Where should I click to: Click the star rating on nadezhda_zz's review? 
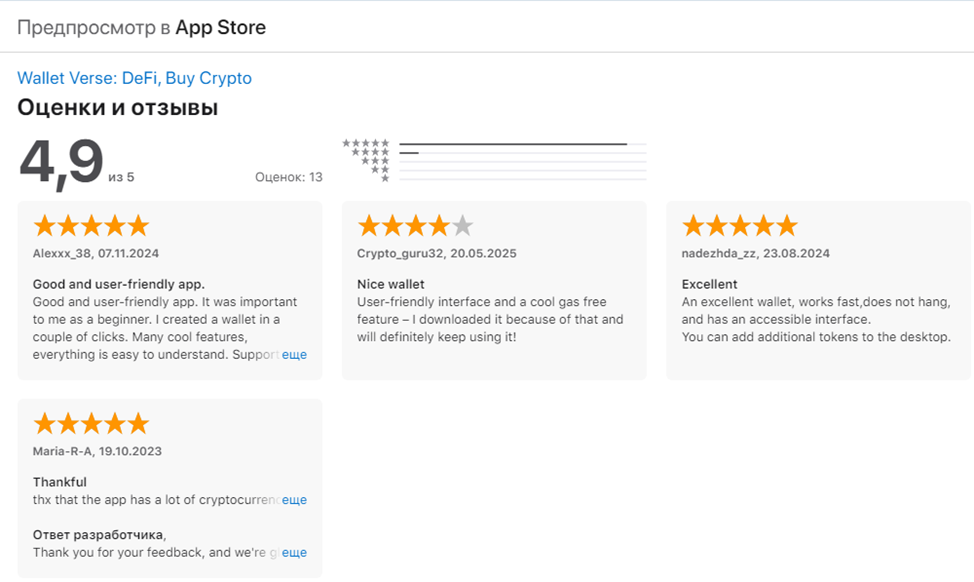tap(739, 225)
